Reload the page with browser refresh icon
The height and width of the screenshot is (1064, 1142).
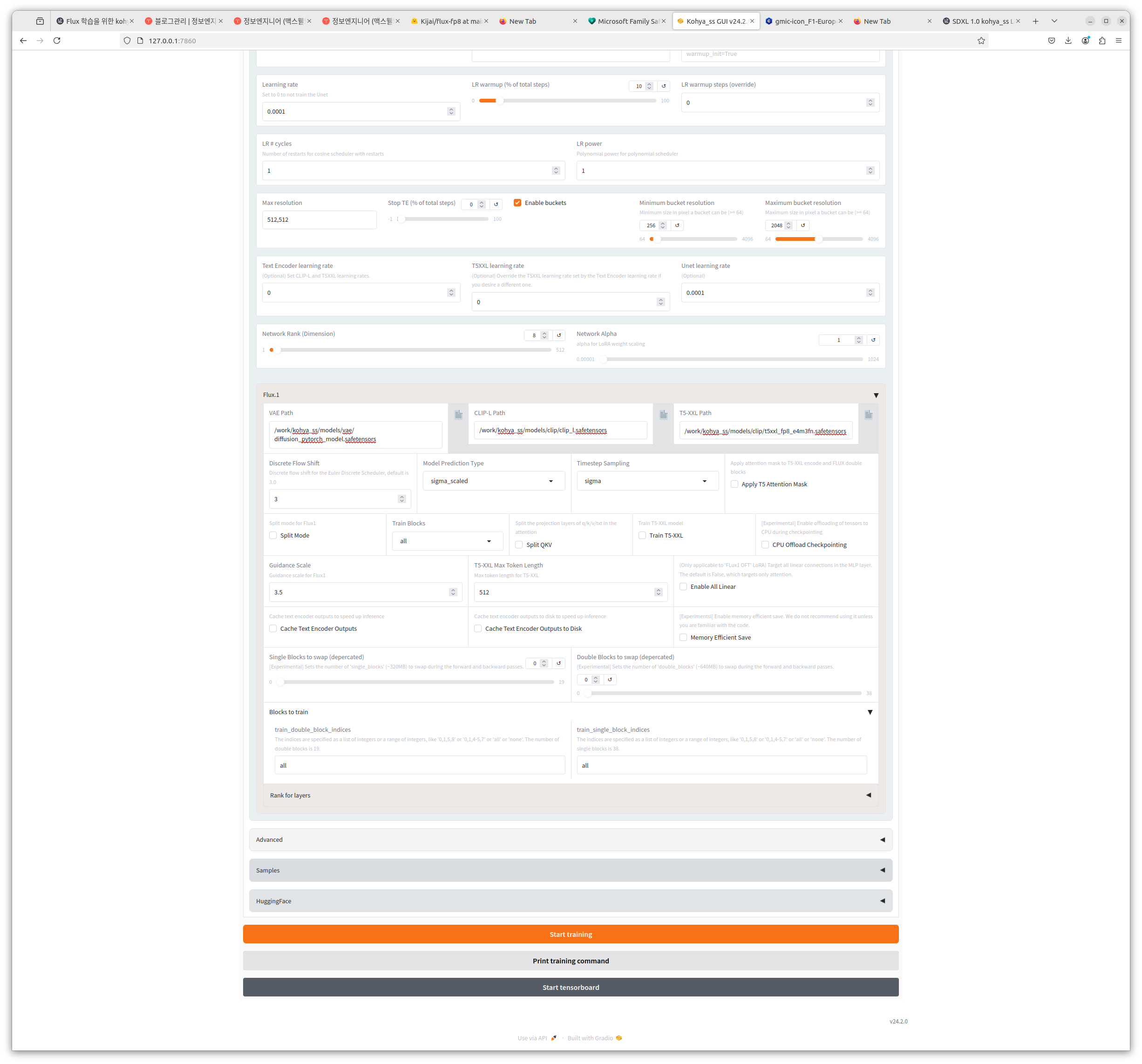[57, 41]
